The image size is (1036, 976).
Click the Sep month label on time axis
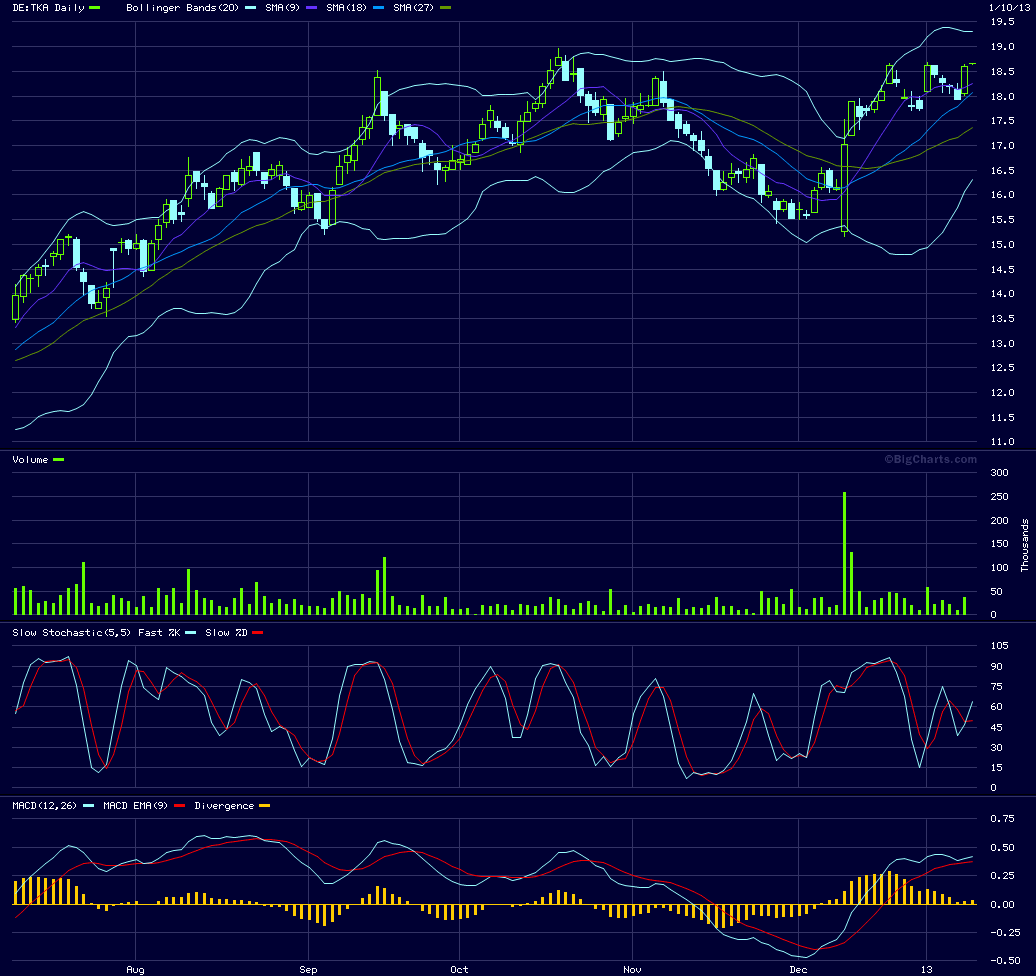click(308, 969)
